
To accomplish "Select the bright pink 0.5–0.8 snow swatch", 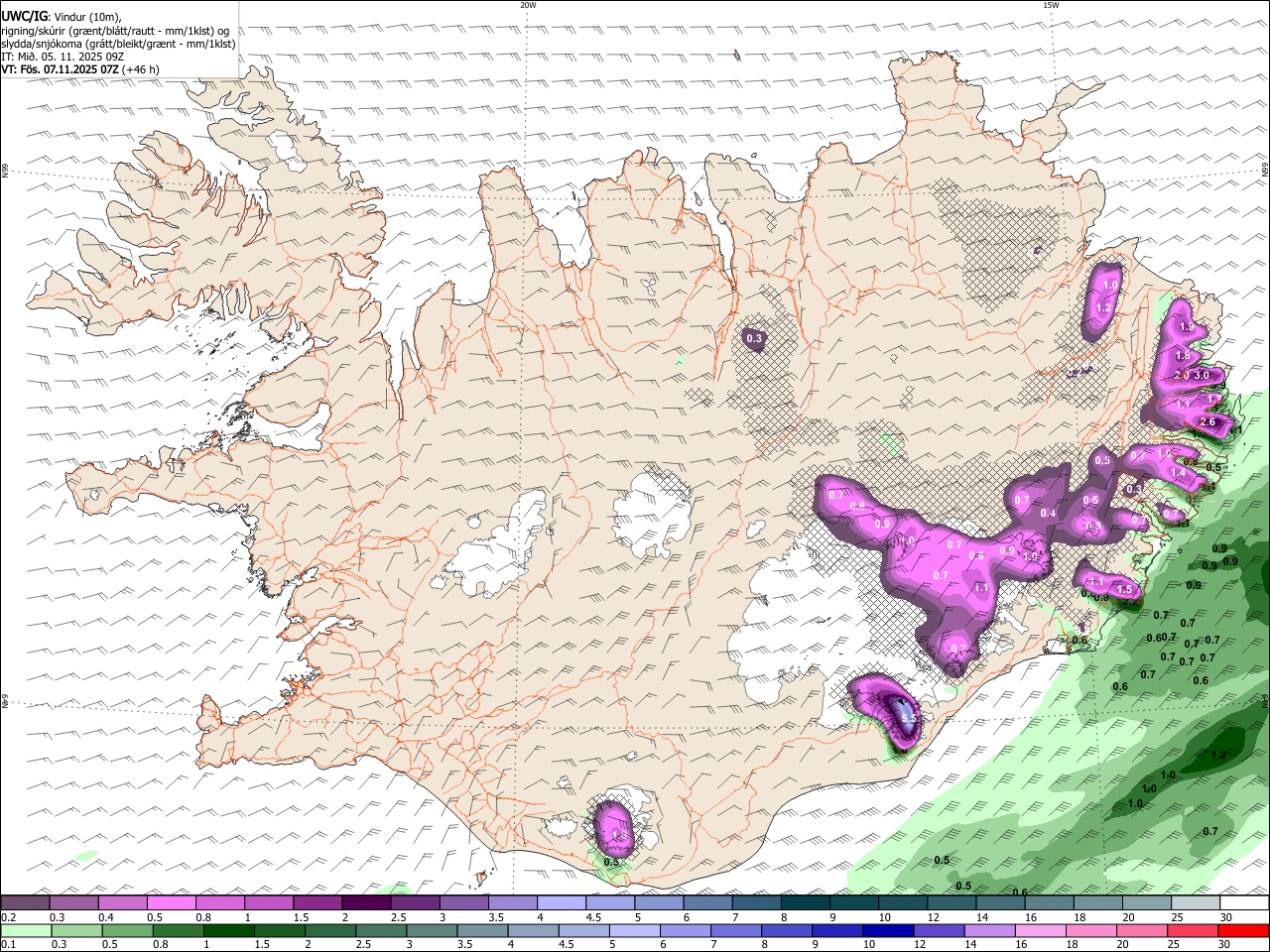I will [x=172, y=902].
